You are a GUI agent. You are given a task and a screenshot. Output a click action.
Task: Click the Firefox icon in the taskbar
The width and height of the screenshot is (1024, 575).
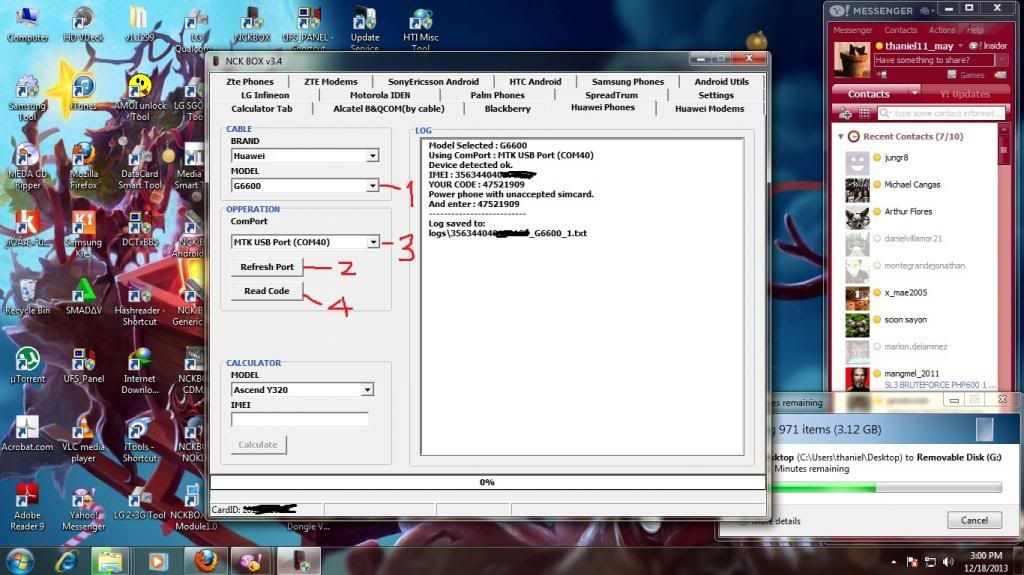click(x=206, y=560)
